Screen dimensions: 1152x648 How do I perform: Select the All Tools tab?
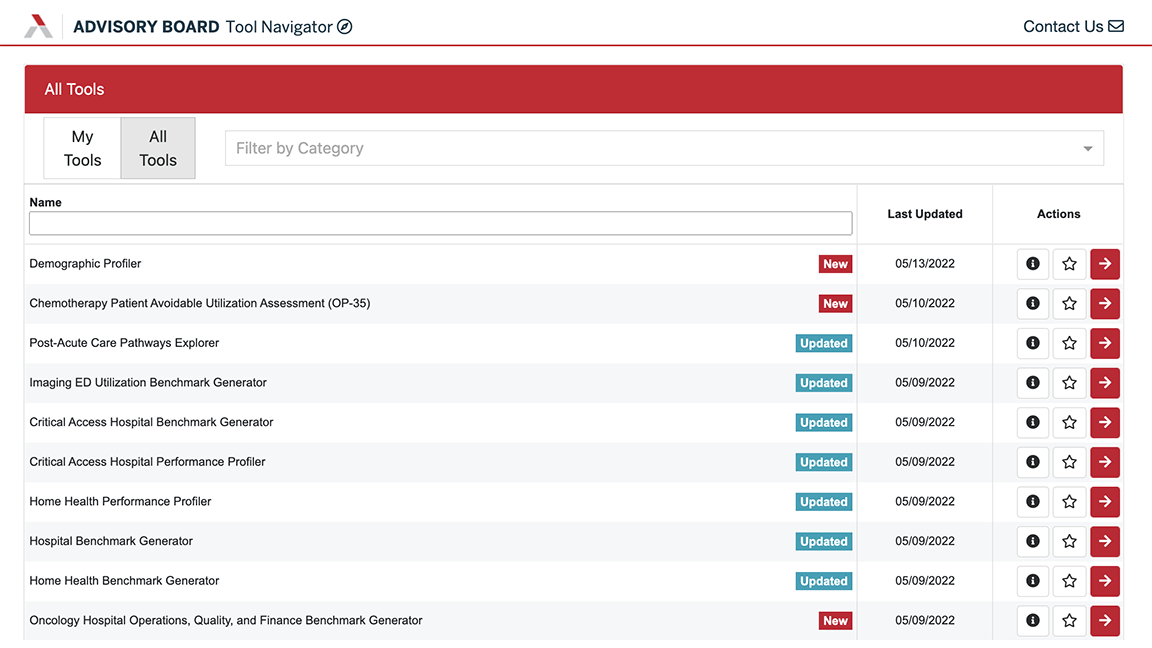158,148
